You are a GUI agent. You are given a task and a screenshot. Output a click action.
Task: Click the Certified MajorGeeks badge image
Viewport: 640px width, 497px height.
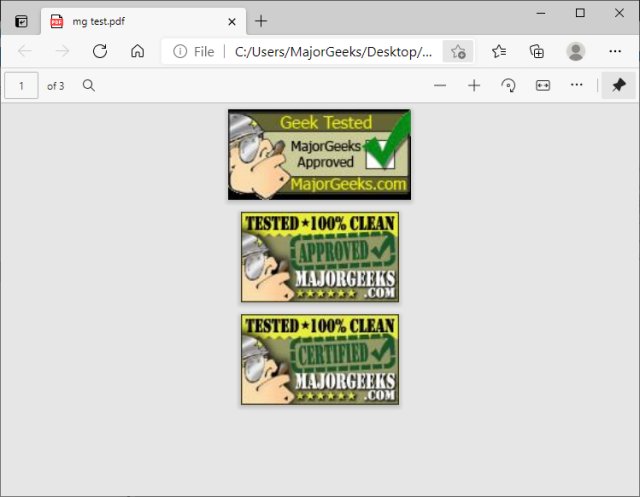point(320,359)
